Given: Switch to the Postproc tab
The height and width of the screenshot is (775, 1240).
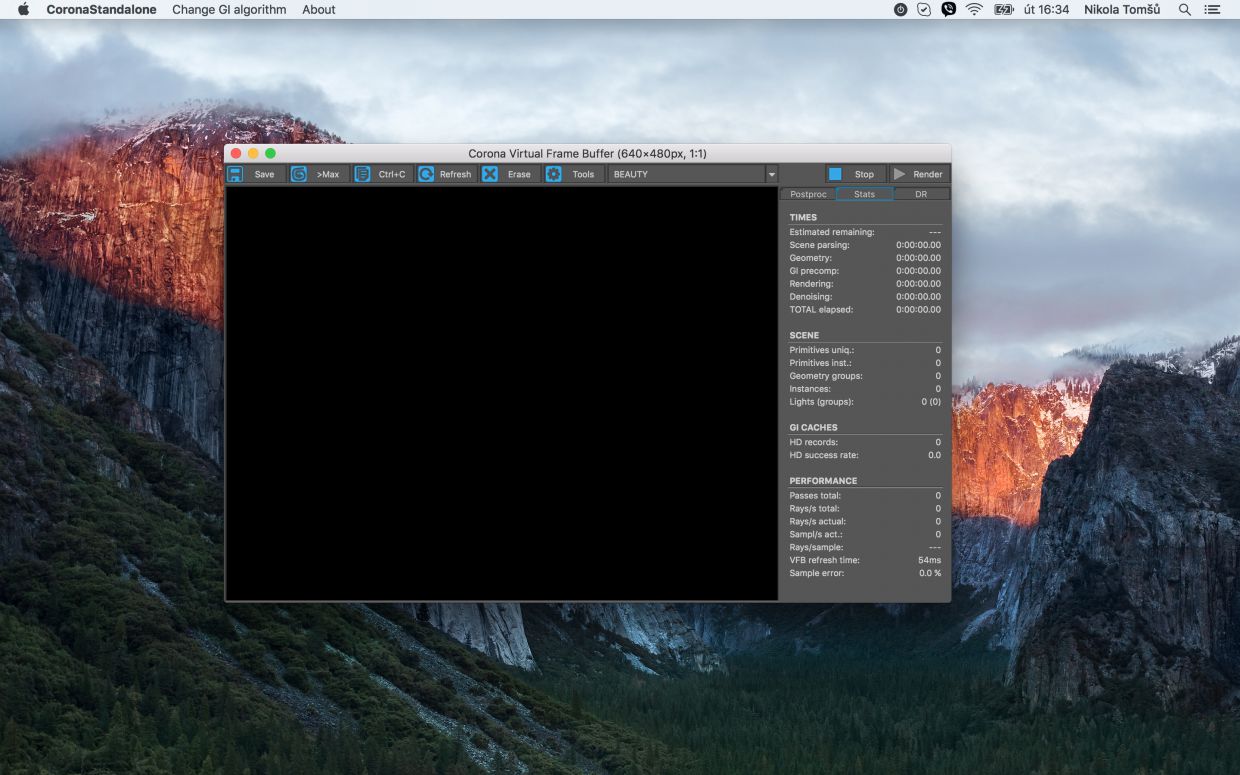Looking at the screenshot, I should (x=808, y=194).
